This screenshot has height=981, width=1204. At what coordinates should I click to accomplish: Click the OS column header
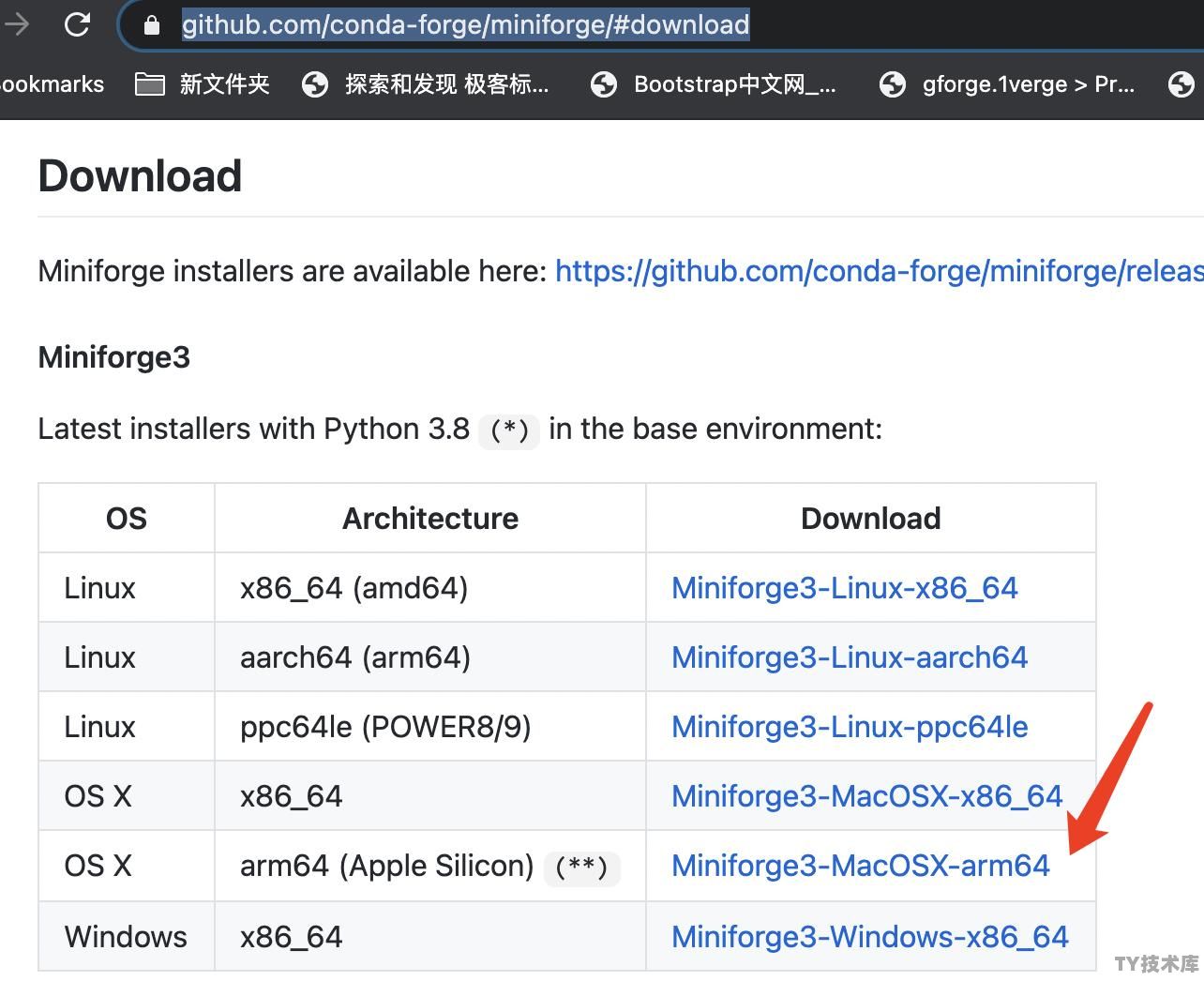pyautogui.click(x=127, y=519)
